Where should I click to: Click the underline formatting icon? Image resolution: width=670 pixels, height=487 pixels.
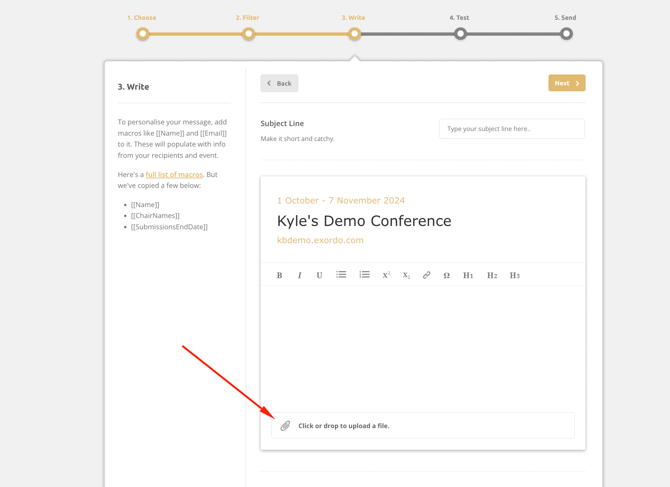pos(319,275)
